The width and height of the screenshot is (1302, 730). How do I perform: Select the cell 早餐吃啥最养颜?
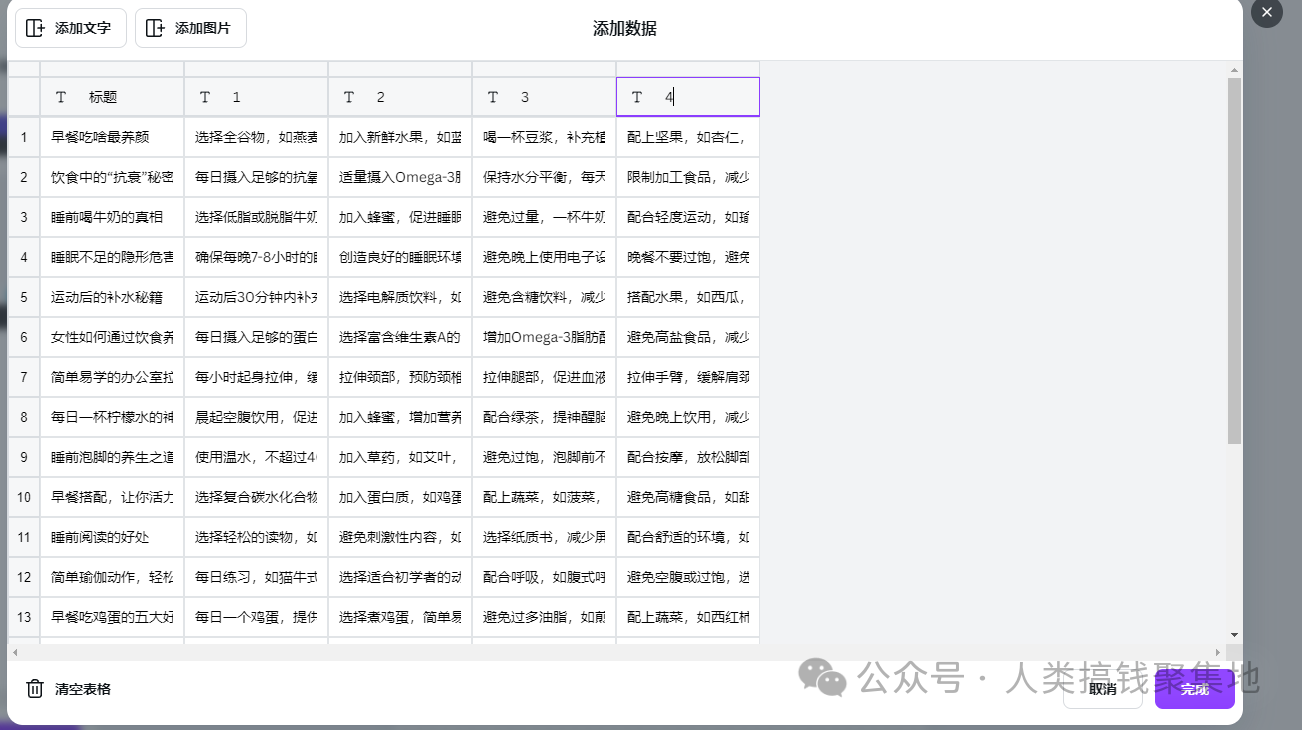click(x=111, y=136)
